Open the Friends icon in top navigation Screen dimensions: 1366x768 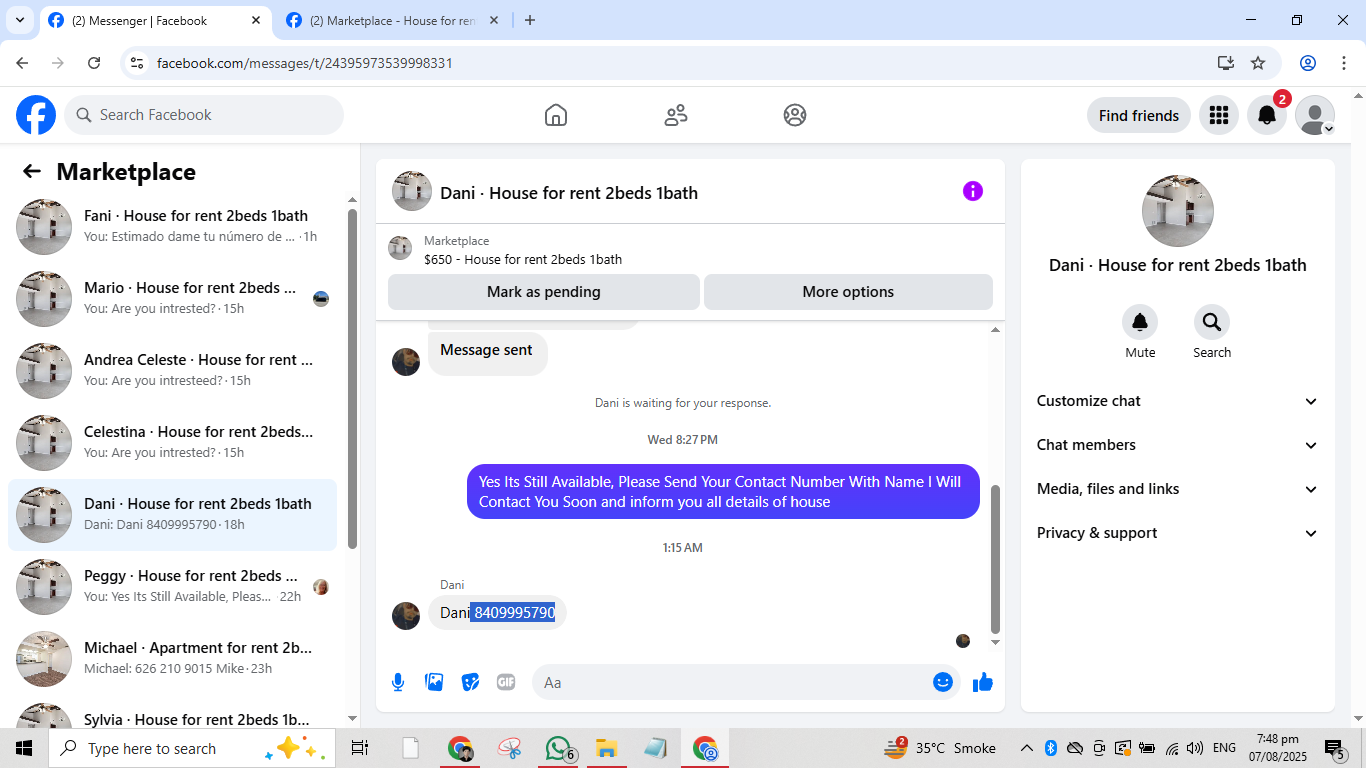tap(676, 115)
